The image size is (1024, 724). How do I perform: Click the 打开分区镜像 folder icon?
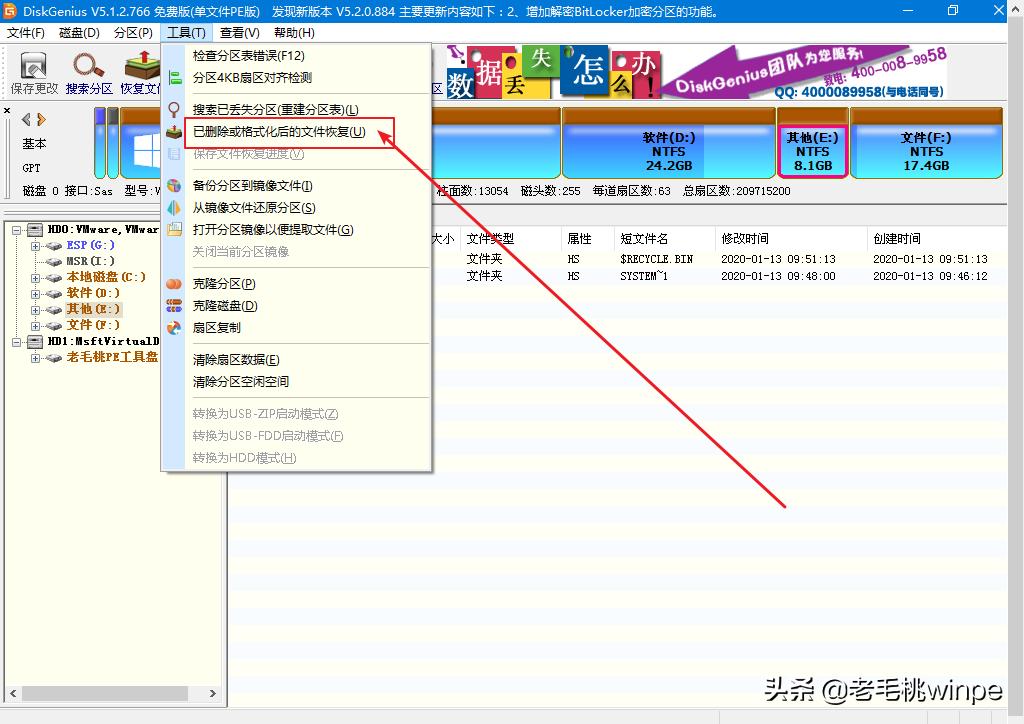(x=173, y=228)
